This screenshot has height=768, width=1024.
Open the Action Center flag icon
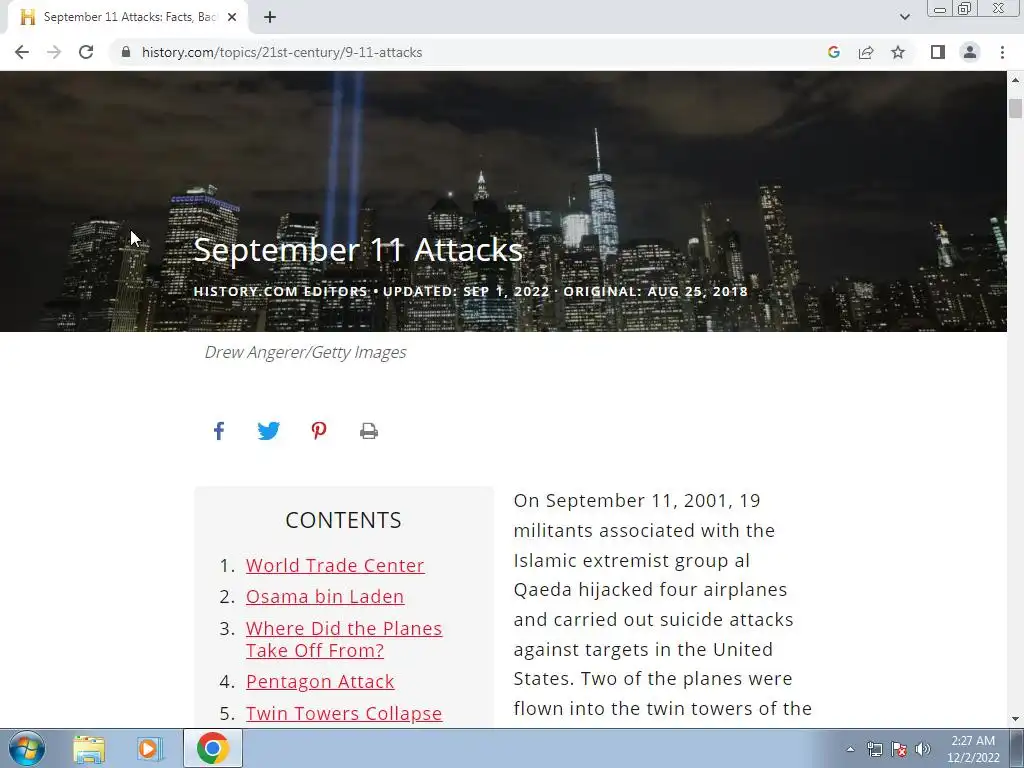point(899,749)
